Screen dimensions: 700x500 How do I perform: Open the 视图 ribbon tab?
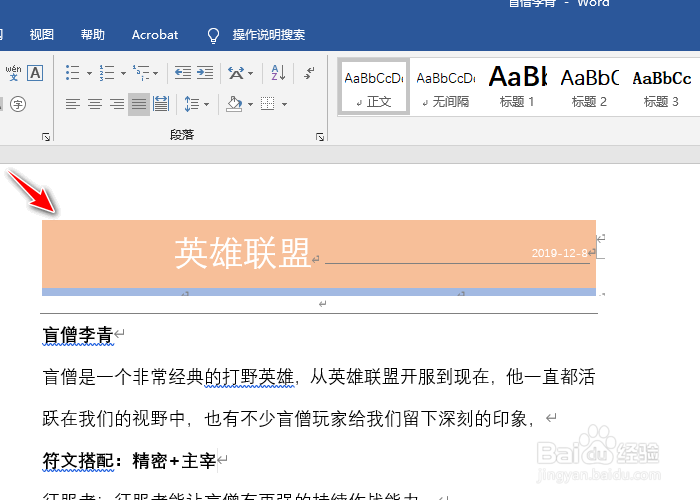[42, 35]
